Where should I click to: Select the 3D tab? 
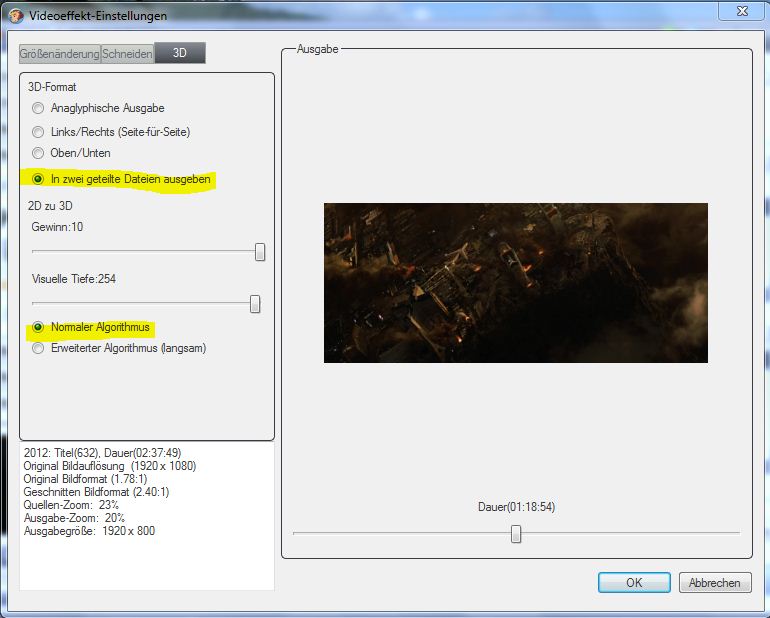pyautogui.click(x=180, y=53)
